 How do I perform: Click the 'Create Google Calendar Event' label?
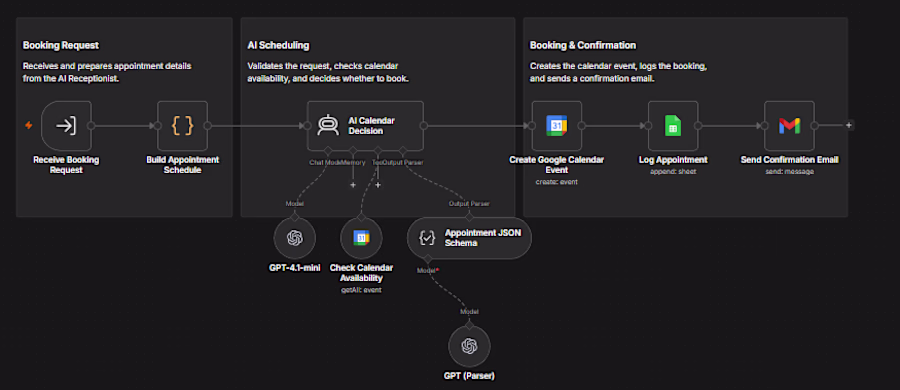point(557,164)
